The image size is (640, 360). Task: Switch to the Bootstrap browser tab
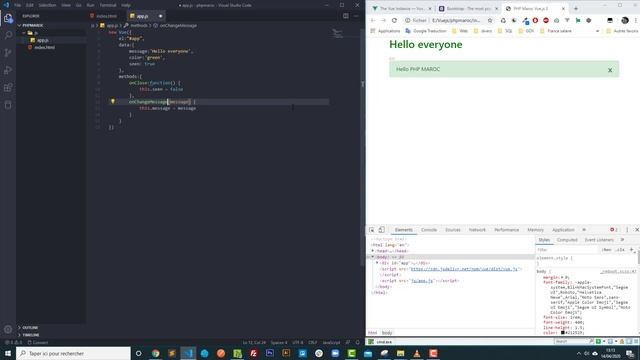[468, 8]
